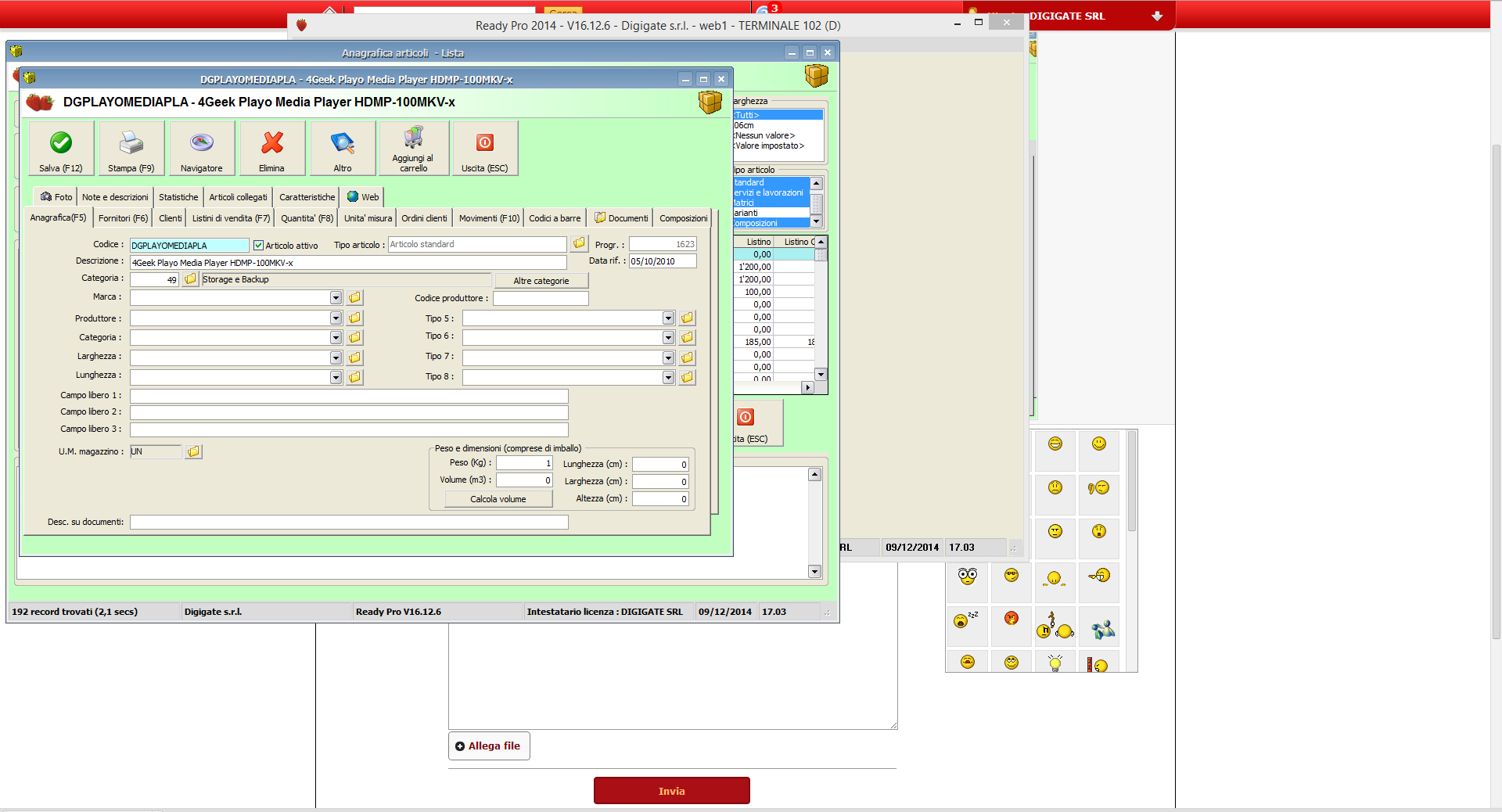Click folder icon next to Tipo articolo

click(579, 244)
